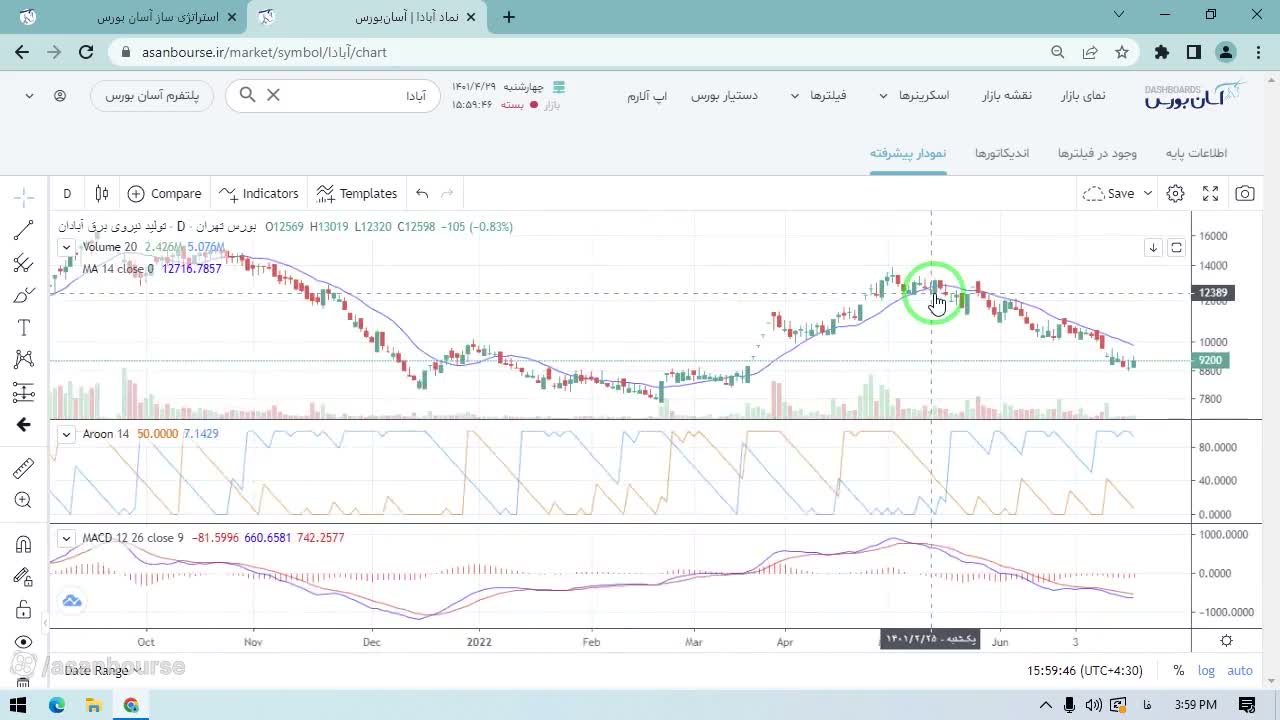
Task: Select the text annotation tool
Action: 24,328
